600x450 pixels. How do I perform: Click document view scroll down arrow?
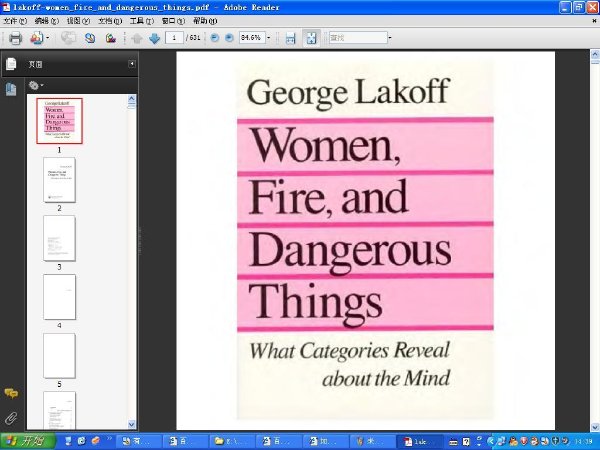tap(595, 427)
